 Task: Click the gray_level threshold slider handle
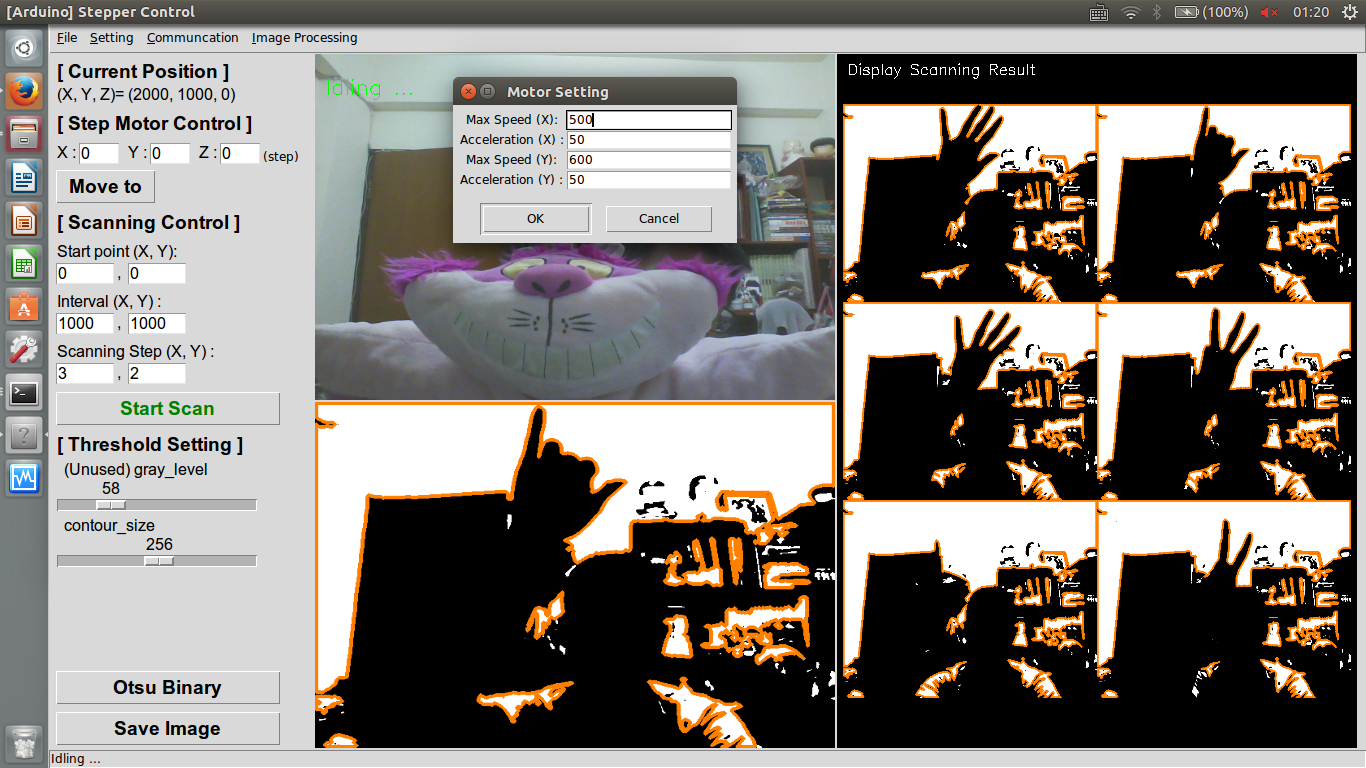pyautogui.click(x=110, y=505)
